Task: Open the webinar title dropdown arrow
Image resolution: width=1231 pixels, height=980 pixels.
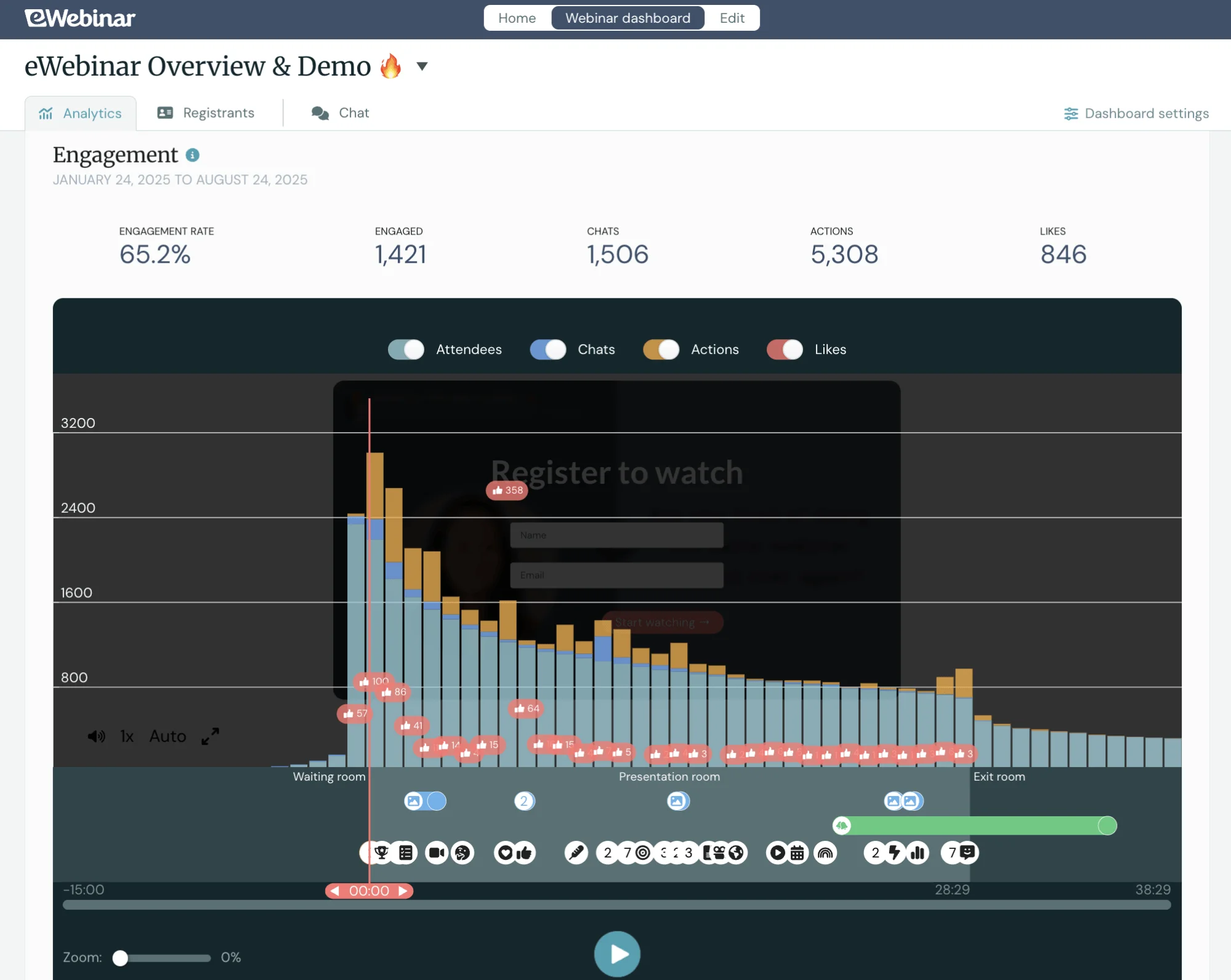Action: (x=422, y=66)
